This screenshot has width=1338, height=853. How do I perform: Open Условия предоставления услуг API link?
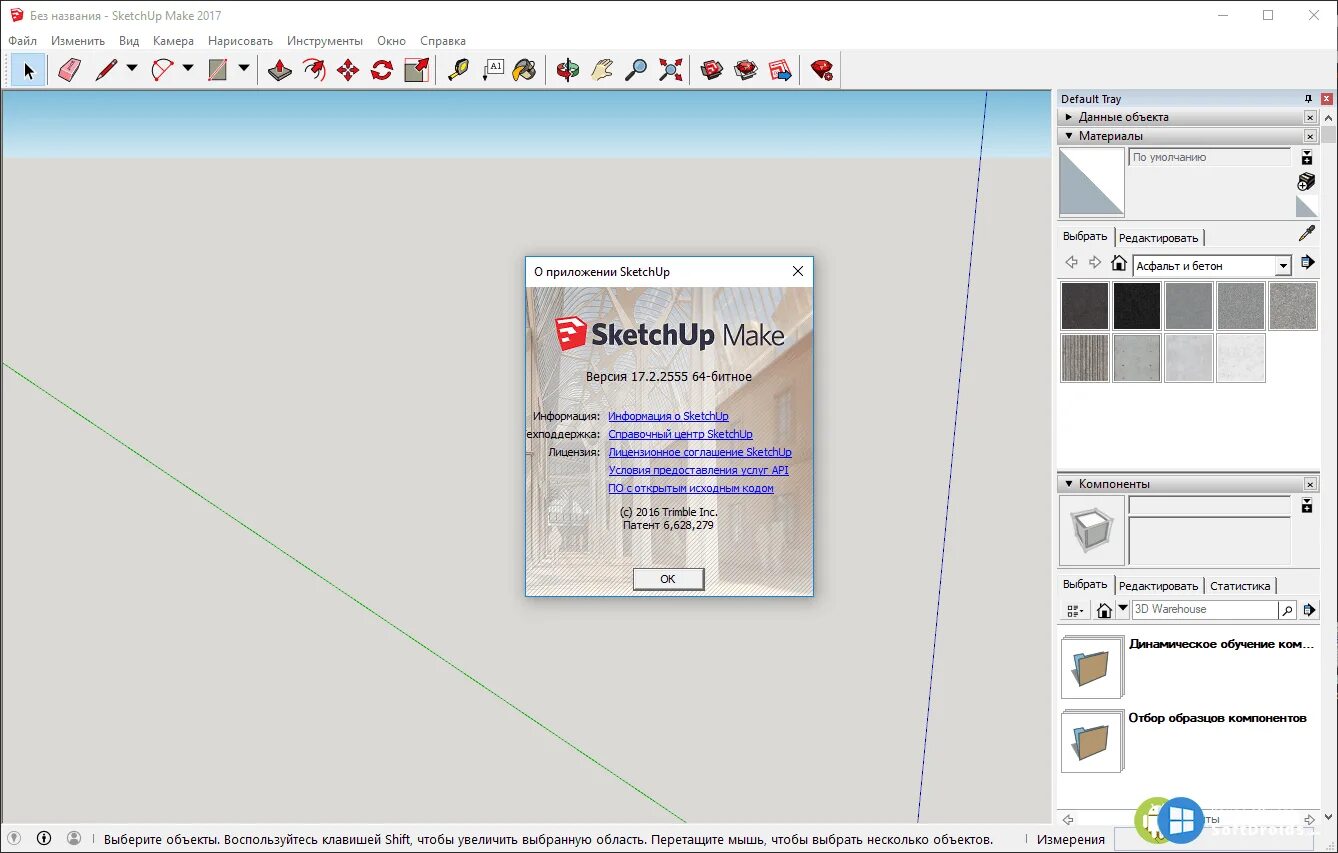[698, 470]
